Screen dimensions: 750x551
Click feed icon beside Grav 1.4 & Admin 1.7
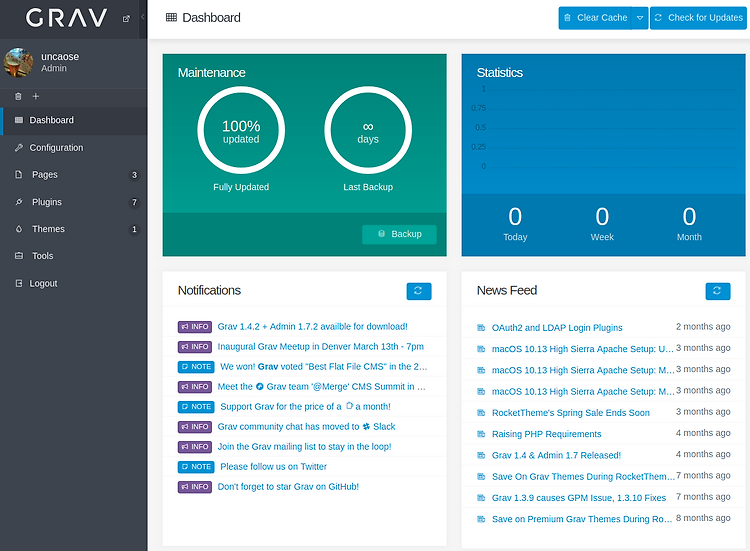click(x=481, y=456)
